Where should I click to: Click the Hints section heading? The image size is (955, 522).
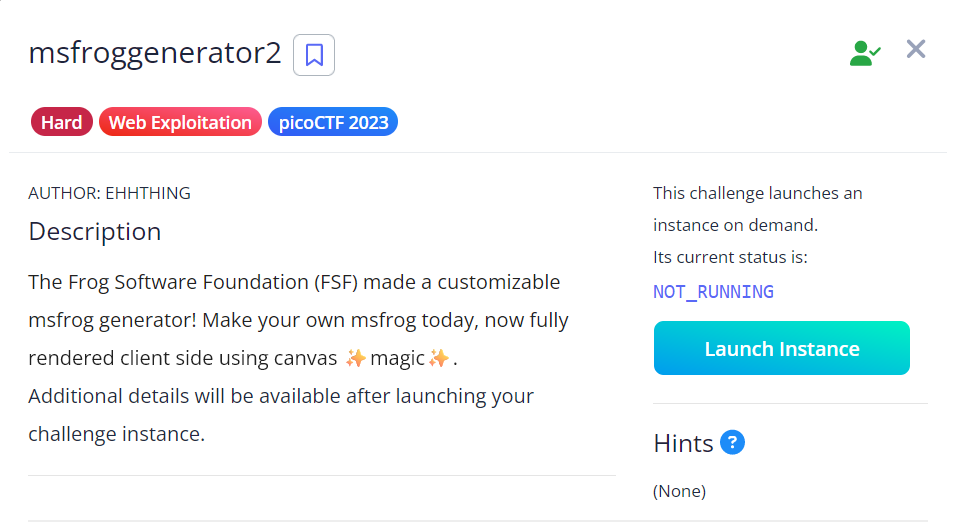[683, 443]
